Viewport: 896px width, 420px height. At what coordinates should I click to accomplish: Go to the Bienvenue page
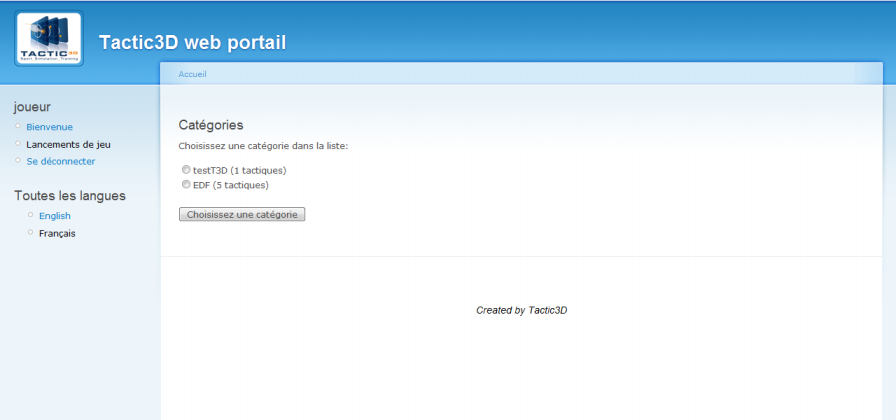coord(49,127)
